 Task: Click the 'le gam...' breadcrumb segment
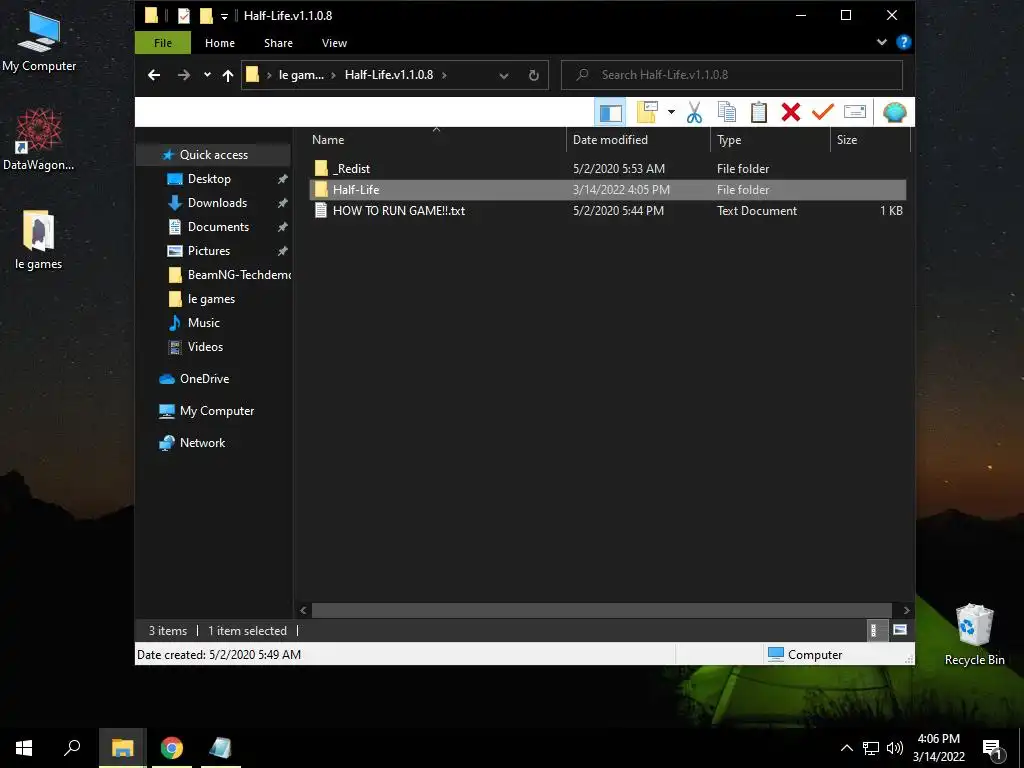click(x=301, y=75)
